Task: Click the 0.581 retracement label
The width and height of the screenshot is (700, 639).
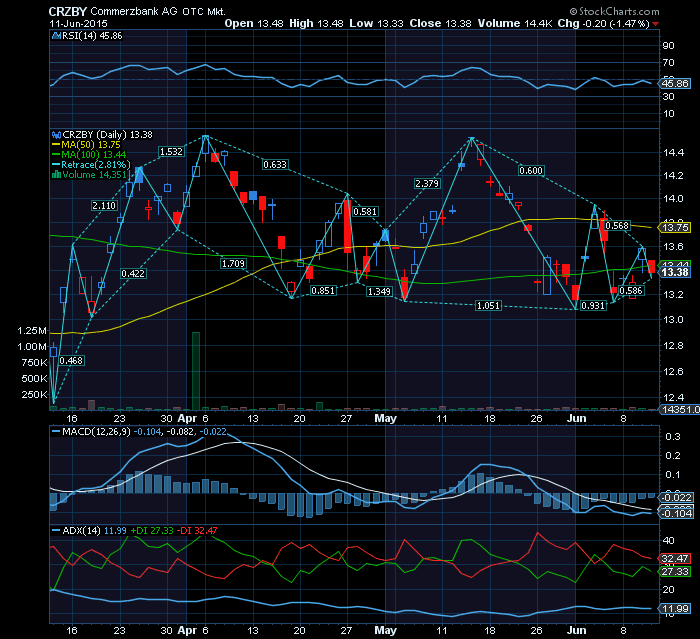Action: [x=365, y=211]
